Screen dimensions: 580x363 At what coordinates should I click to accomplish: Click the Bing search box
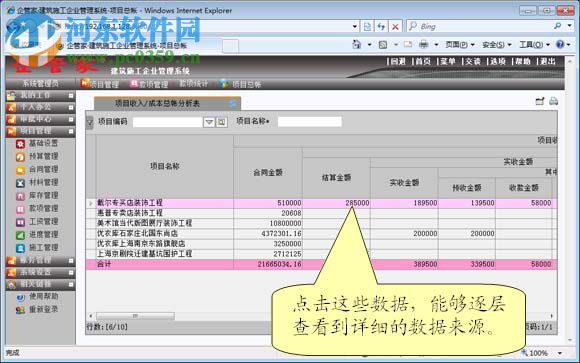point(479,26)
